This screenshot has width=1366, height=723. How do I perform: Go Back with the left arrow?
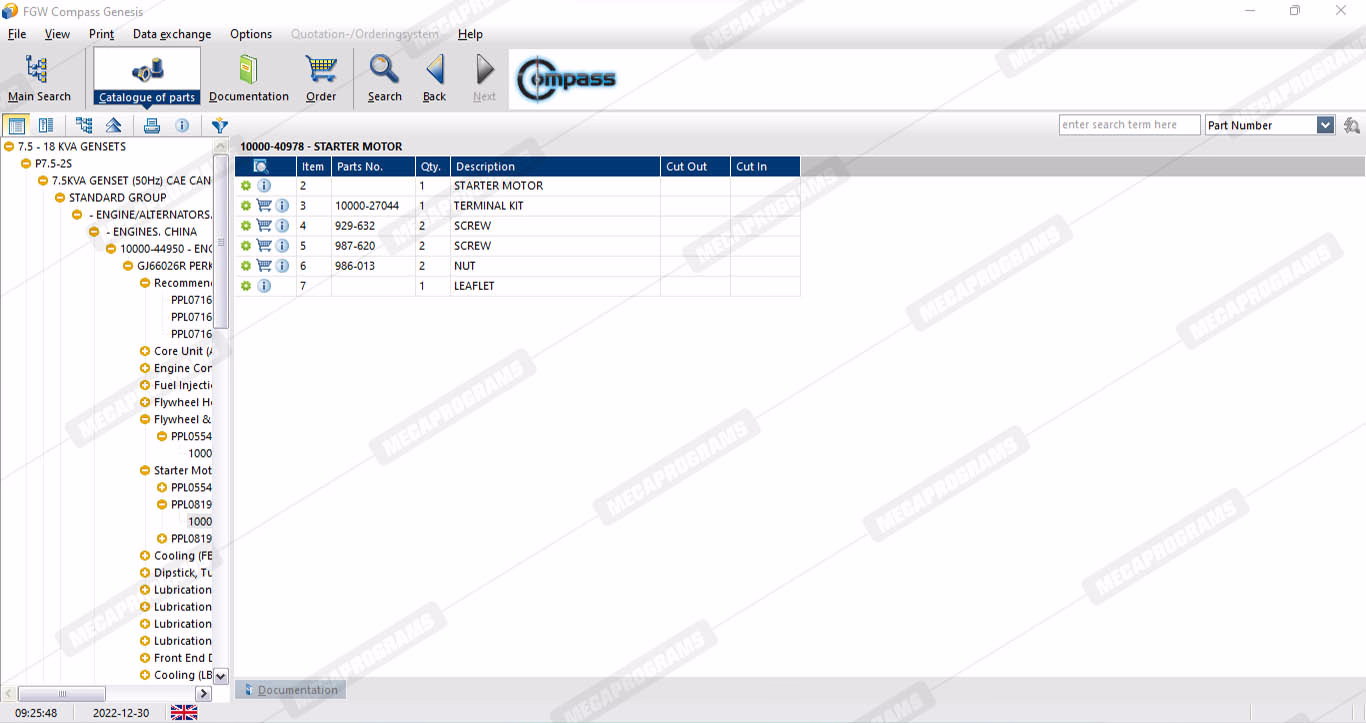click(x=434, y=78)
